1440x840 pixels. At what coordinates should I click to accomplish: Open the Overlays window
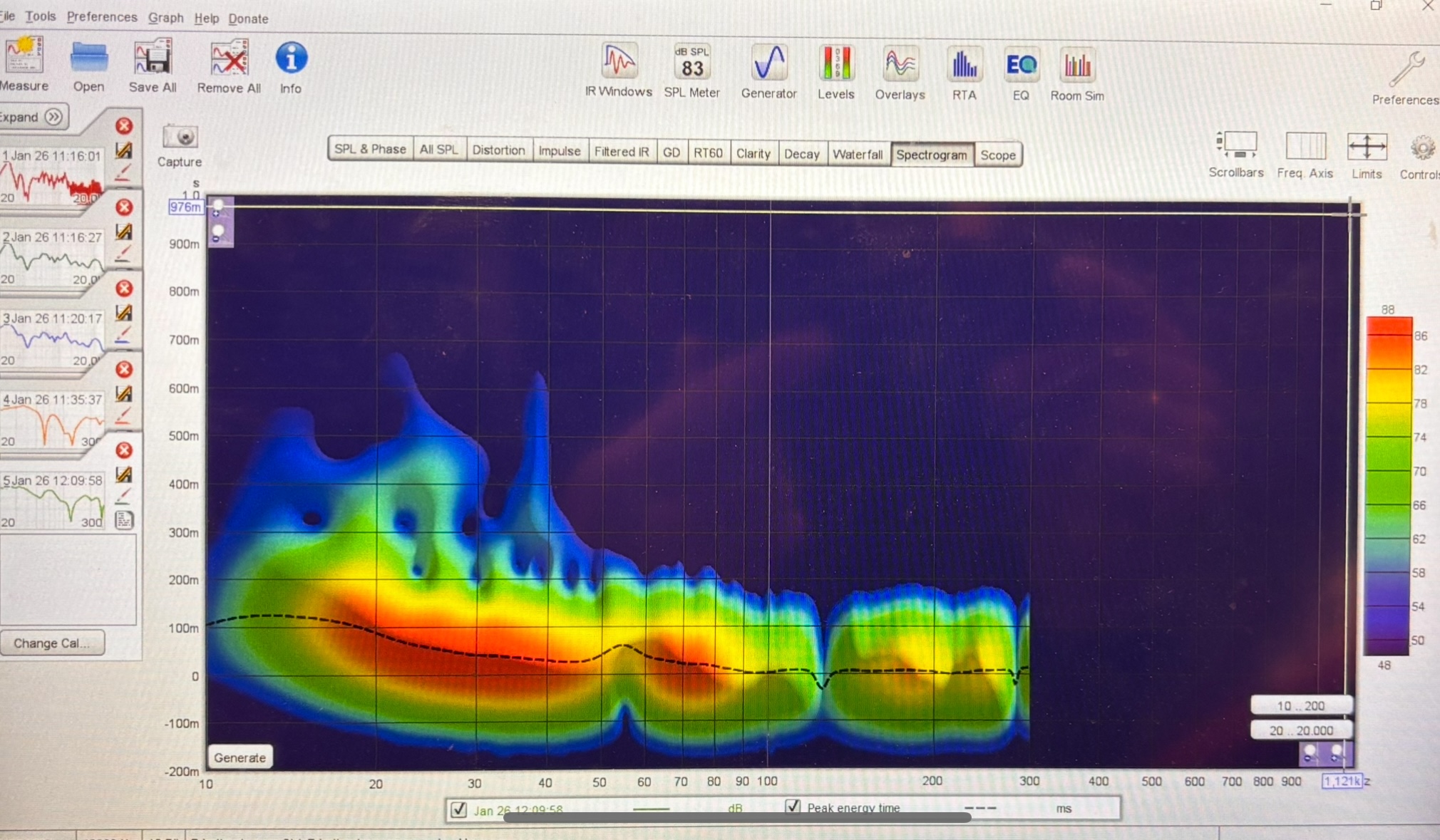[900, 65]
